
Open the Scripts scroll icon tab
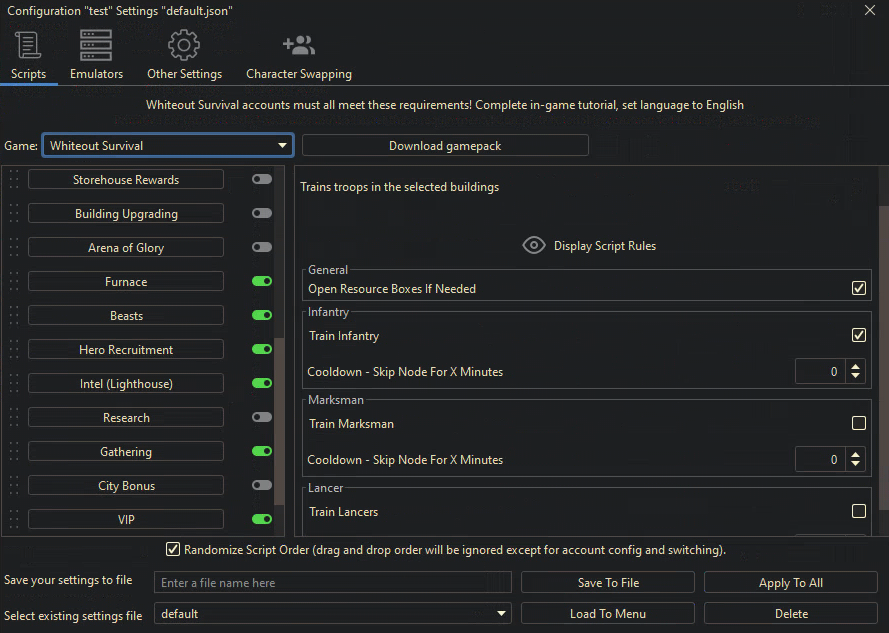[x=28, y=45]
